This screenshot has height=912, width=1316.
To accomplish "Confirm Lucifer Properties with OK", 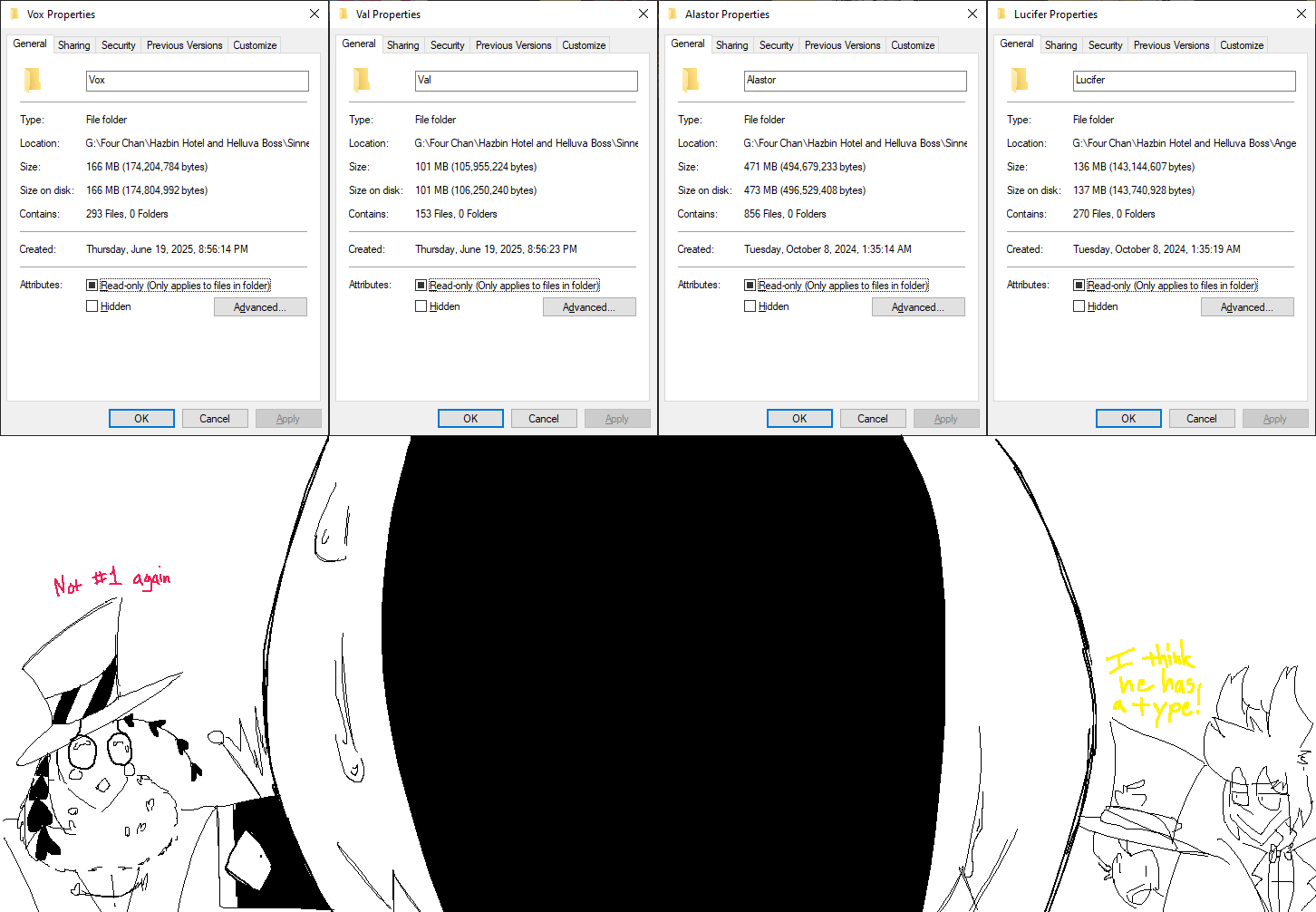I will 1128,419.
